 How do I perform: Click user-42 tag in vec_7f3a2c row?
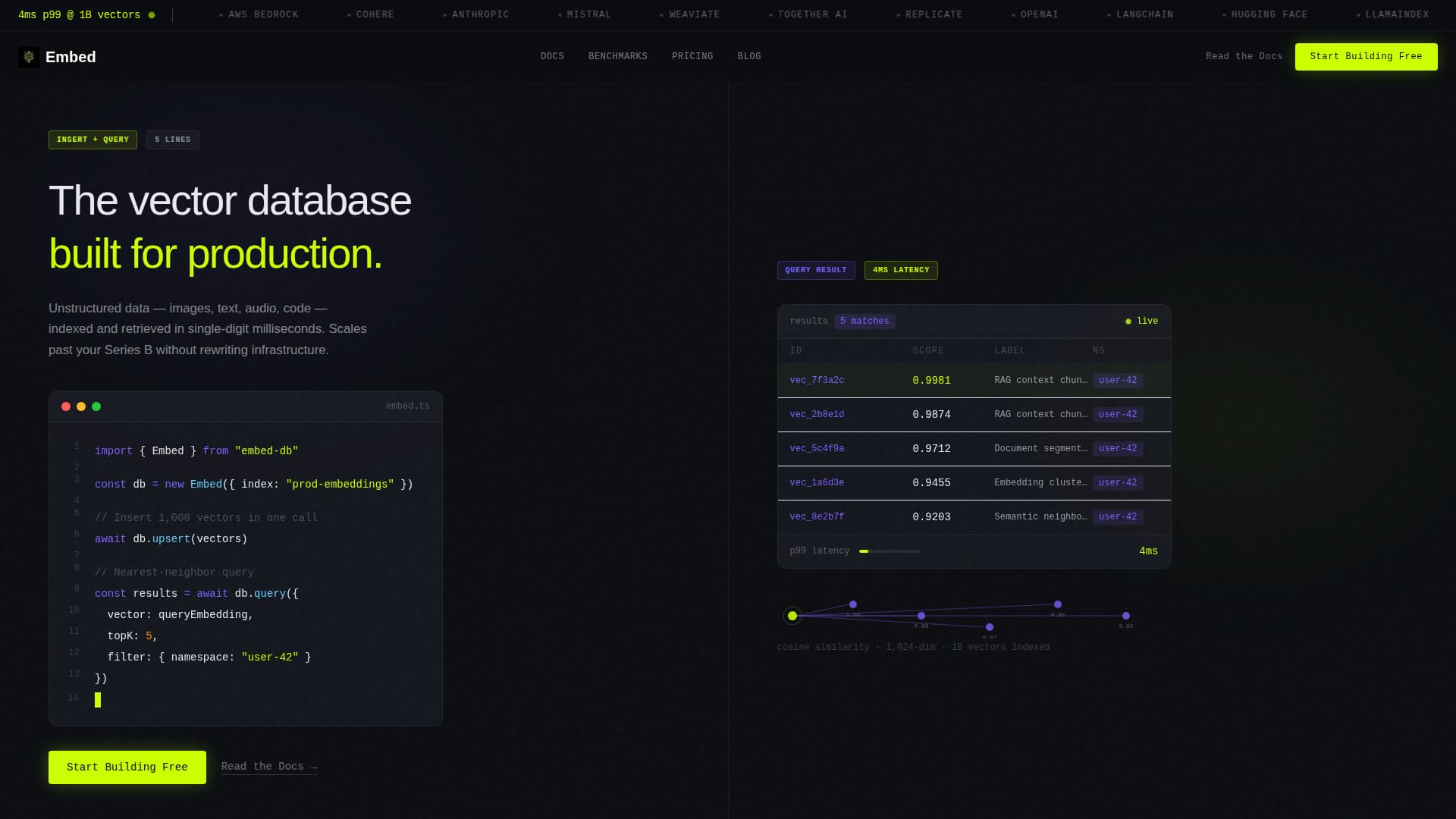point(1118,381)
